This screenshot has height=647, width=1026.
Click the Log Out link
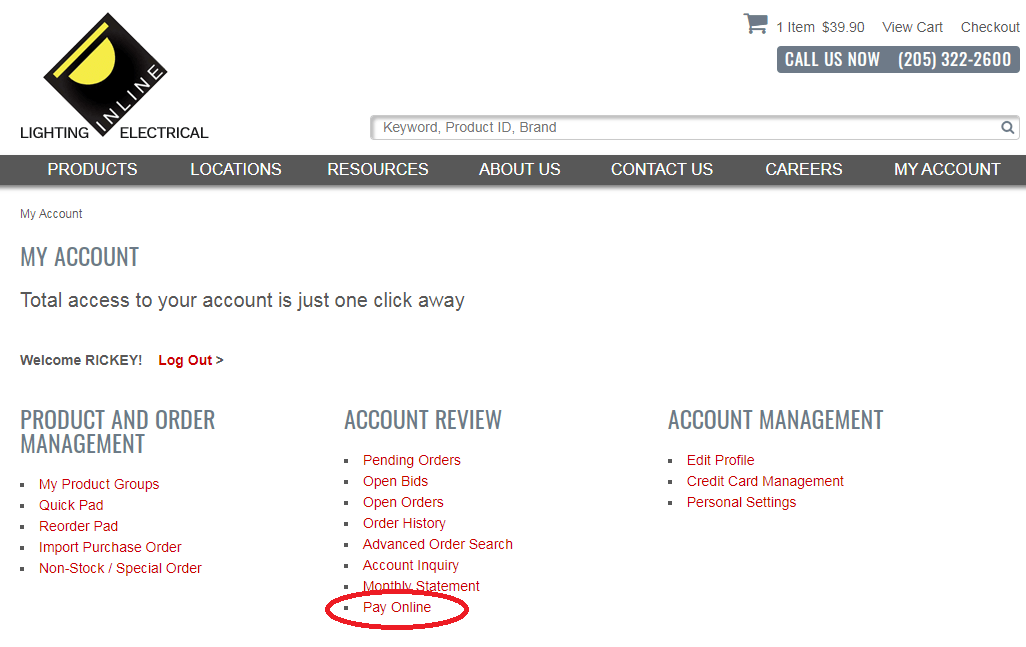coord(186,360)
